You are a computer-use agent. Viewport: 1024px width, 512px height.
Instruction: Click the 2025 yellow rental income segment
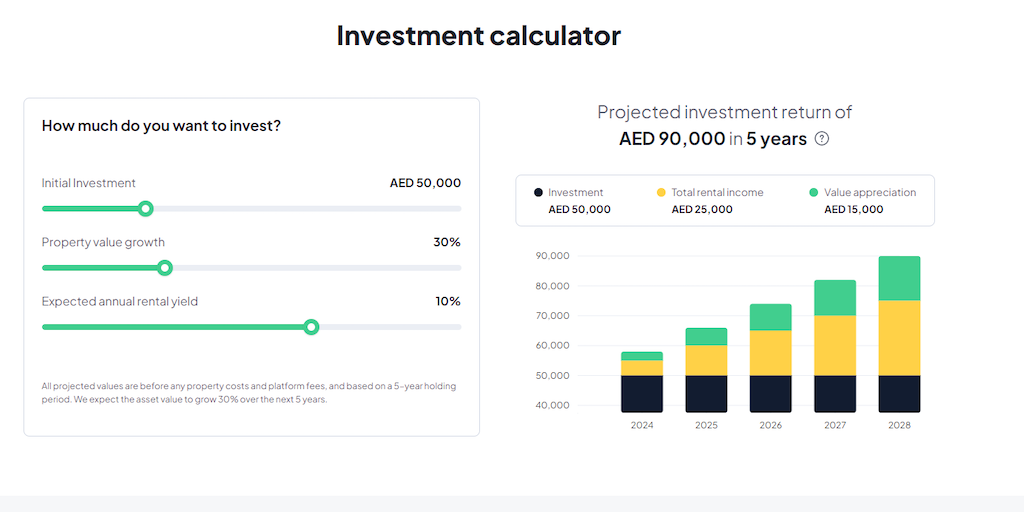[706, 360]
